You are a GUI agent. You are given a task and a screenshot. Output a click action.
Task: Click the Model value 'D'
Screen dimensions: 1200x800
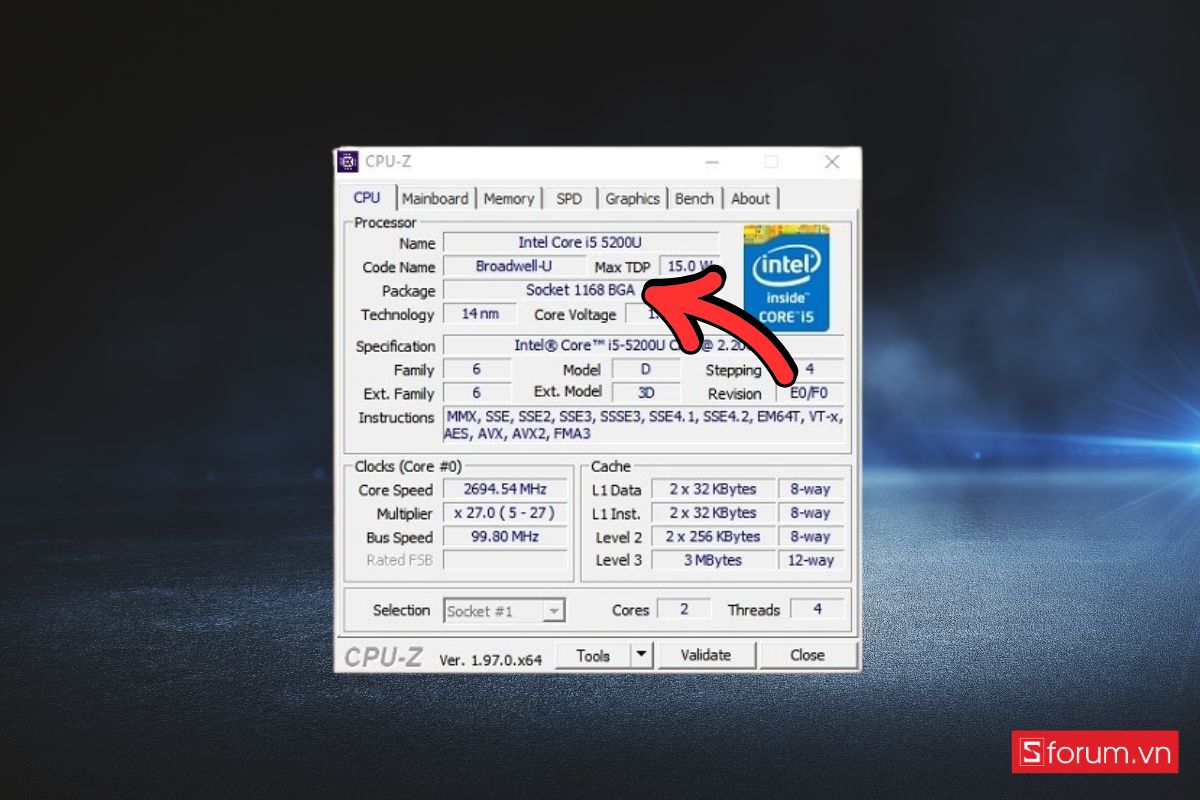[646, 370]
